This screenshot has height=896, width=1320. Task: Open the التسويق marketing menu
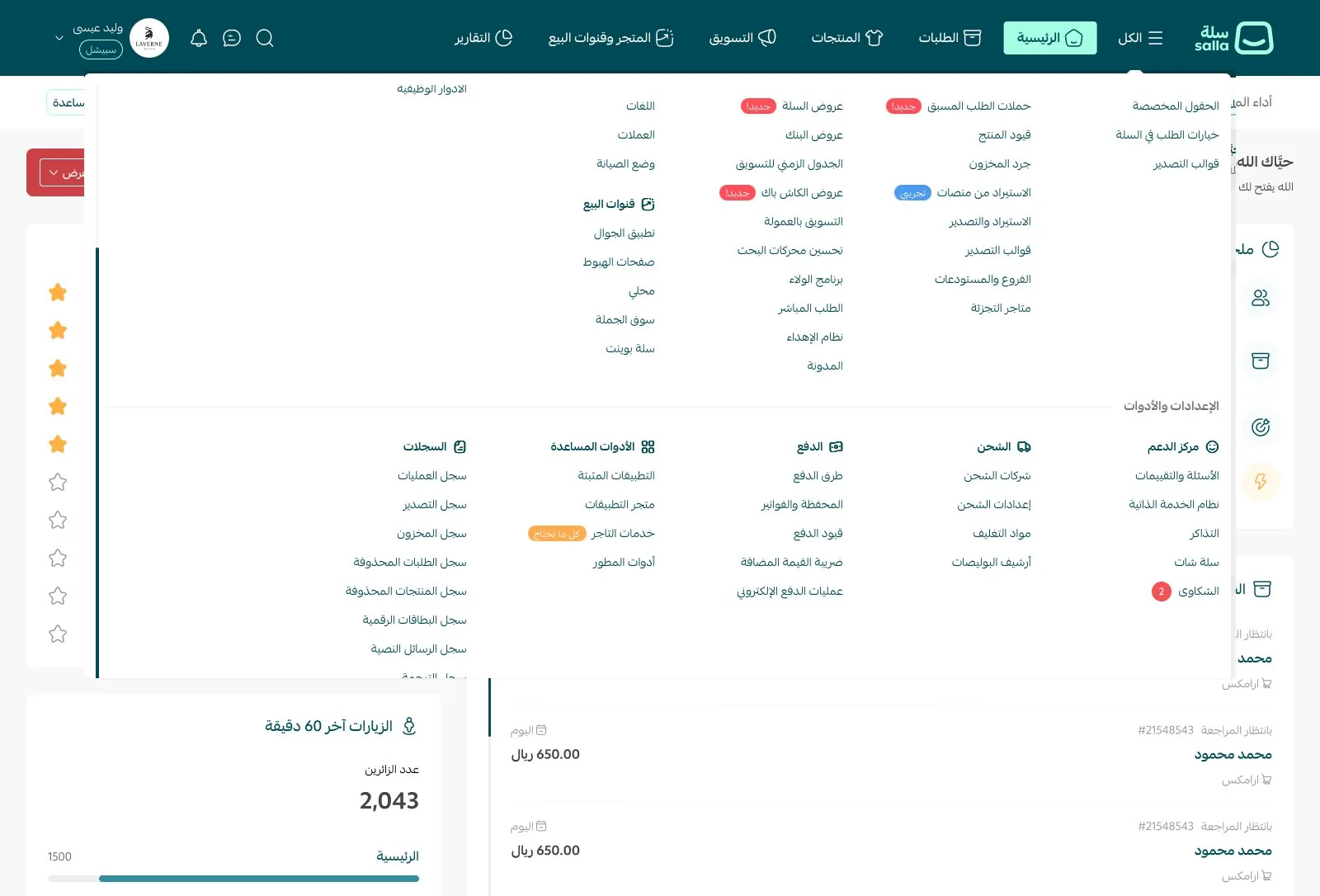(x=742, y=38)
